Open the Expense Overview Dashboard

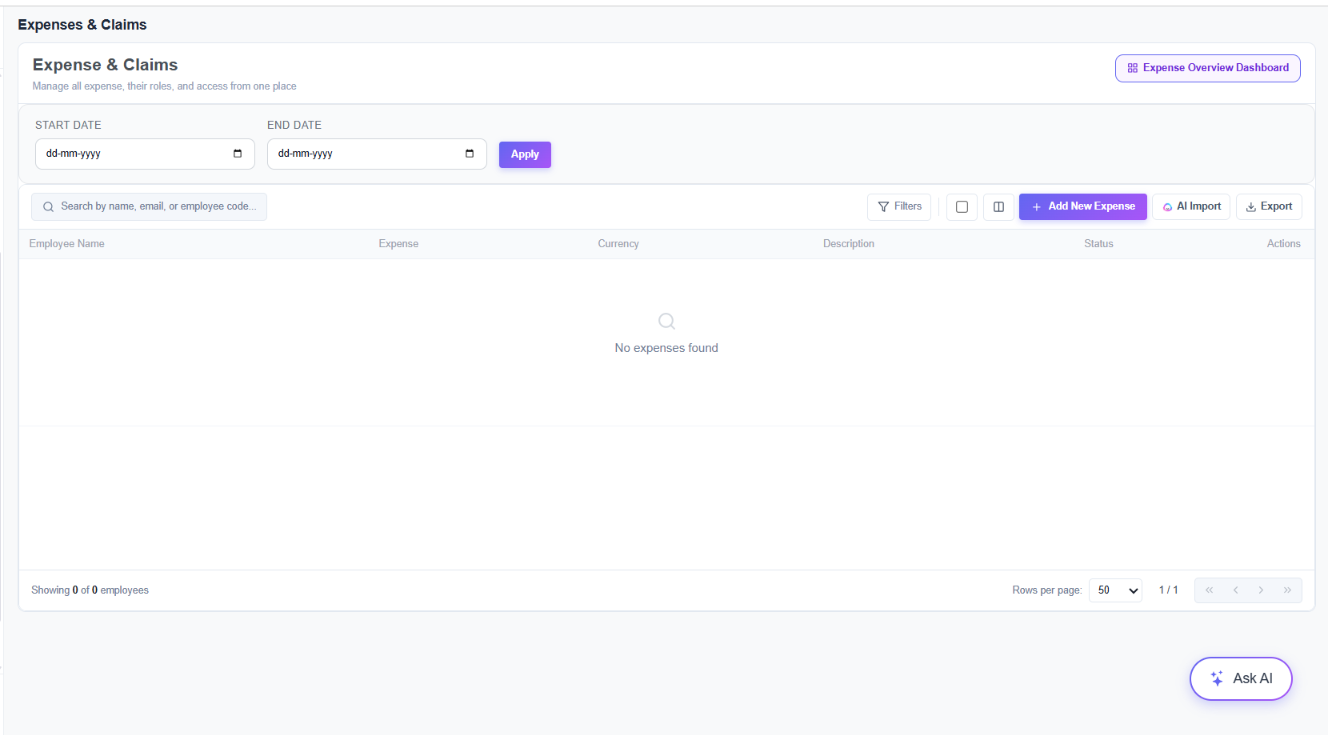pos(1207,68)
